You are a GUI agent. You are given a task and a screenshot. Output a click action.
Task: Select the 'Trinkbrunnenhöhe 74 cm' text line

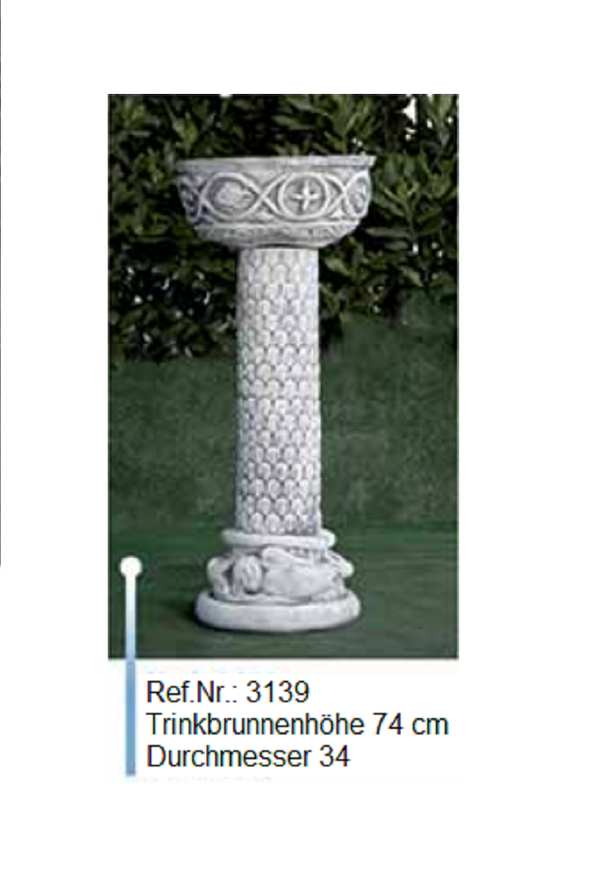pos(297,725)
